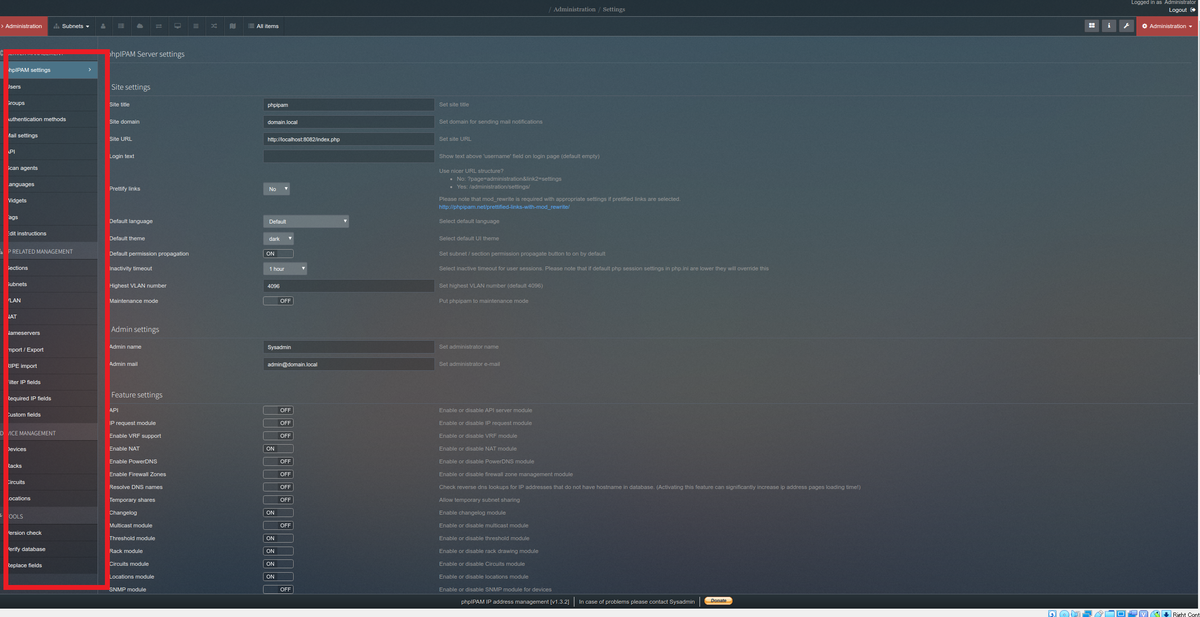Image resolution: width=1200 pixels, height=617 pixels.
Task: Select phpIPAM settings in sidebar
Action: [49, 70]
